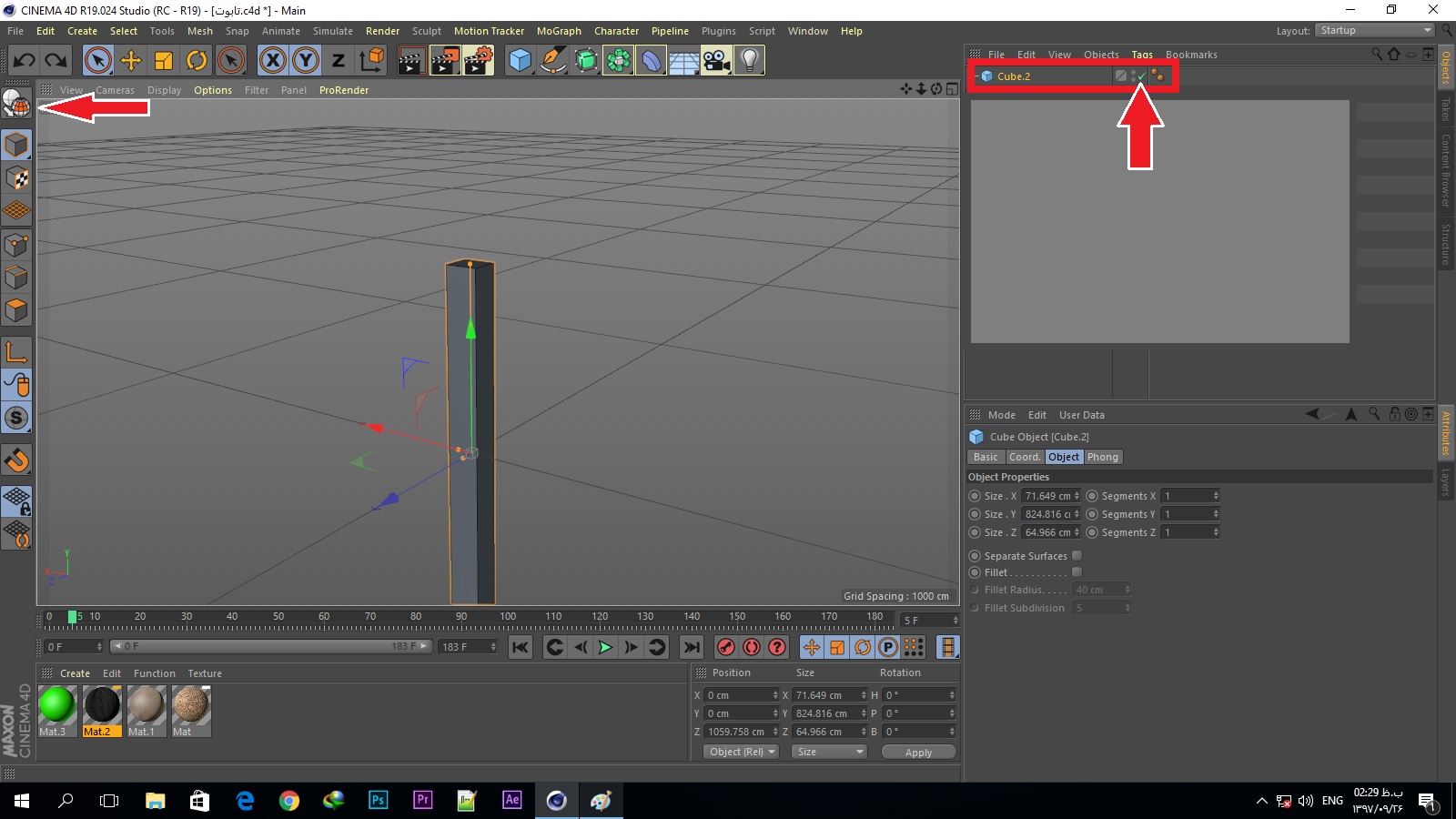Screen dimensions: 1456x819
Task: Add a Camera object icon
Action: pos(716,61)
